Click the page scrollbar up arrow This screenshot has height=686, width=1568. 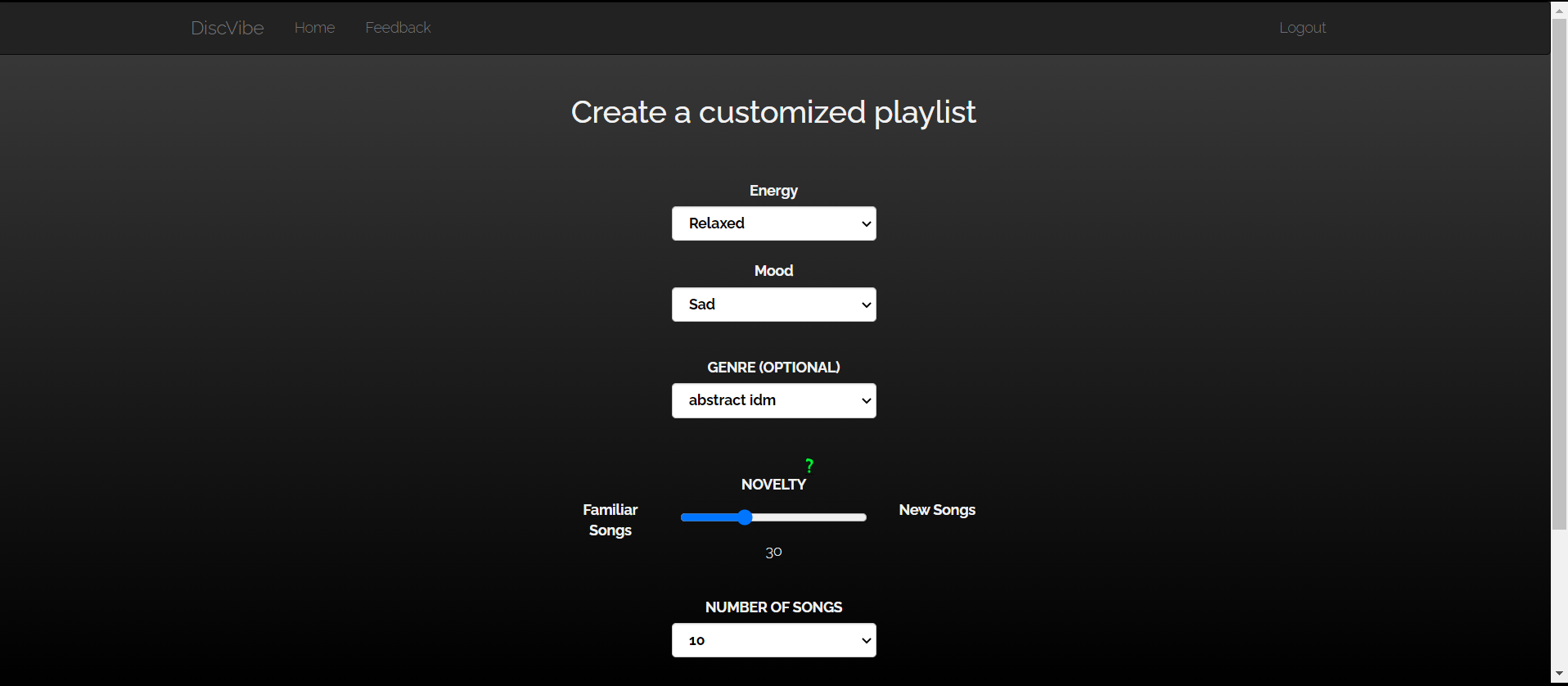pos(1559,11)
